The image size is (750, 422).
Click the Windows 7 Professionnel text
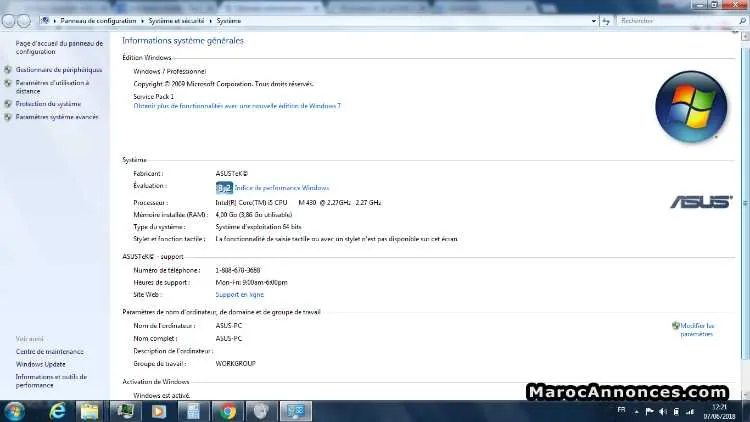point(170,71)
